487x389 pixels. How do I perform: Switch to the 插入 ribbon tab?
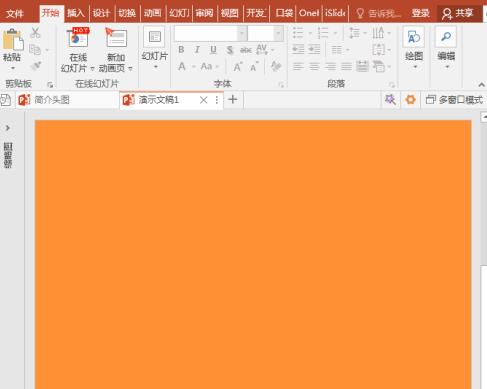pos(76,13)
